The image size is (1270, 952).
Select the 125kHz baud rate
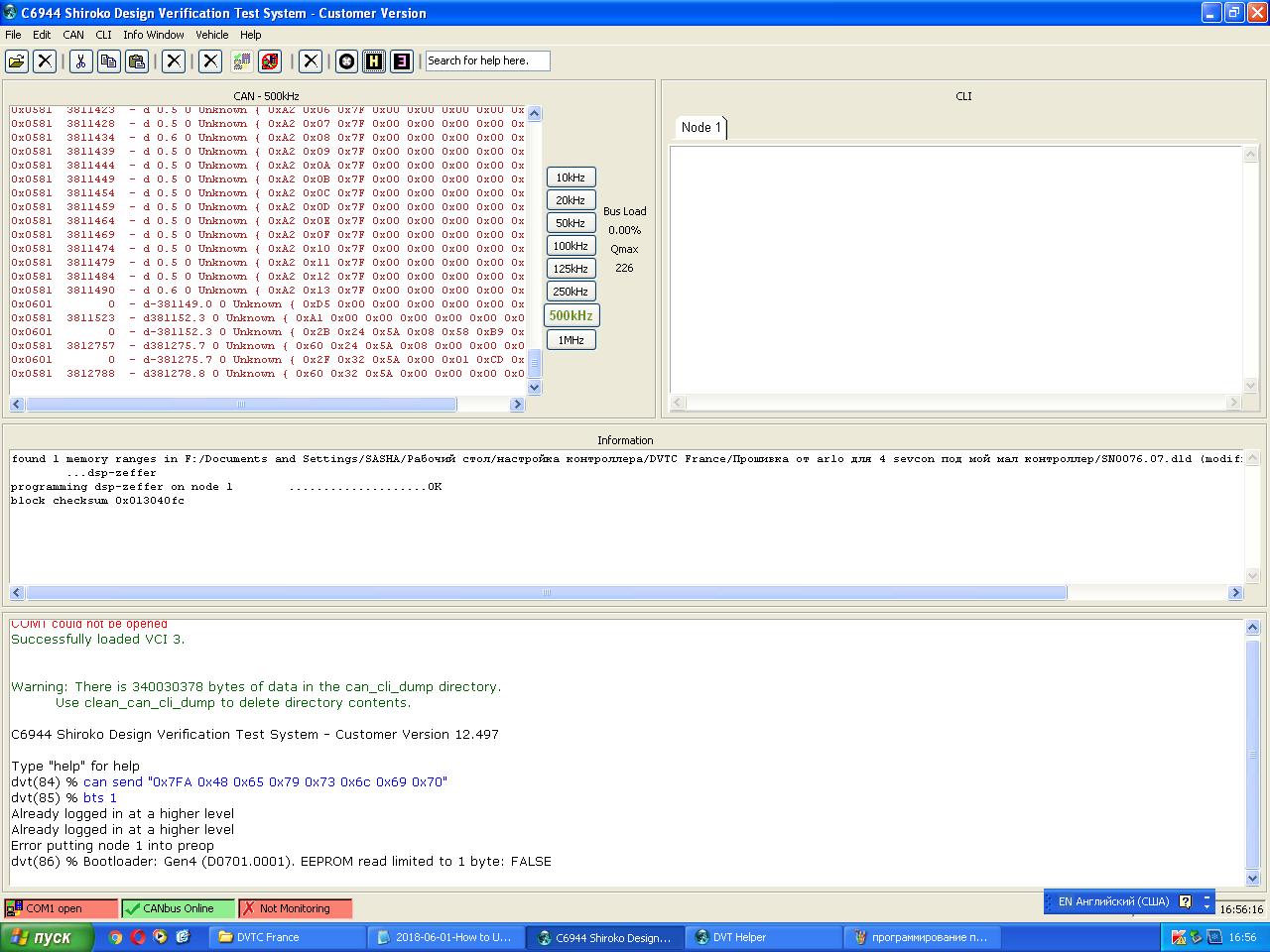(571, 269)
